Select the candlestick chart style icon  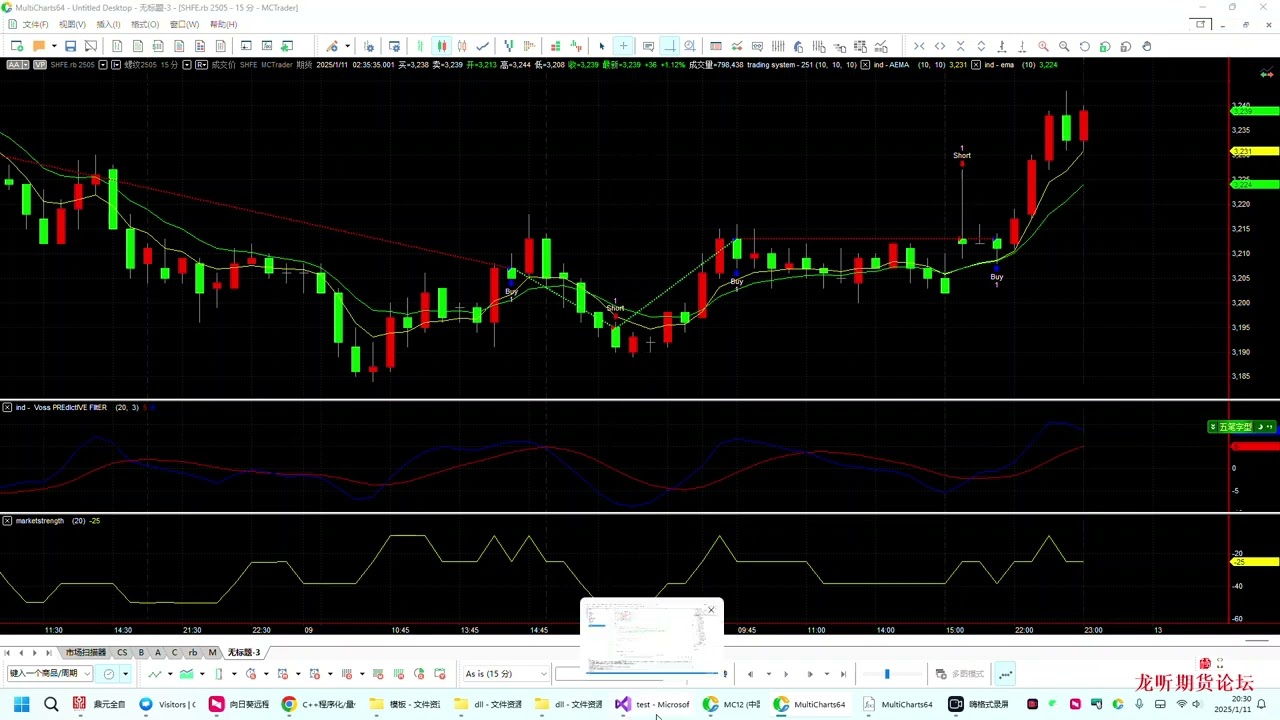point(441,46)
